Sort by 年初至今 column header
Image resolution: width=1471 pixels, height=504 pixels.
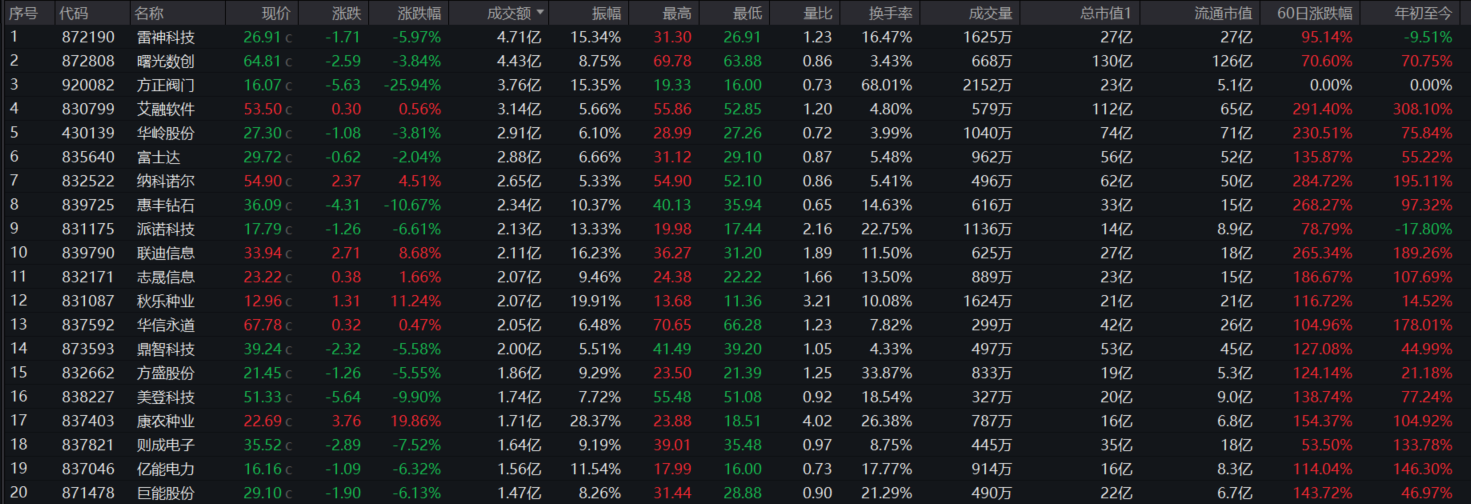(x=1423, y=13)
